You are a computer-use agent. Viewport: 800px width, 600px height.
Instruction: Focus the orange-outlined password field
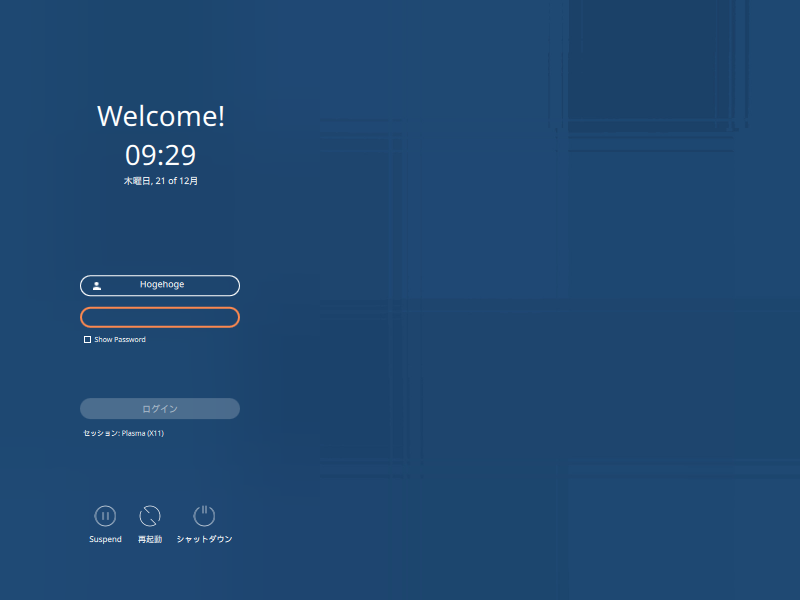(160, 317)
